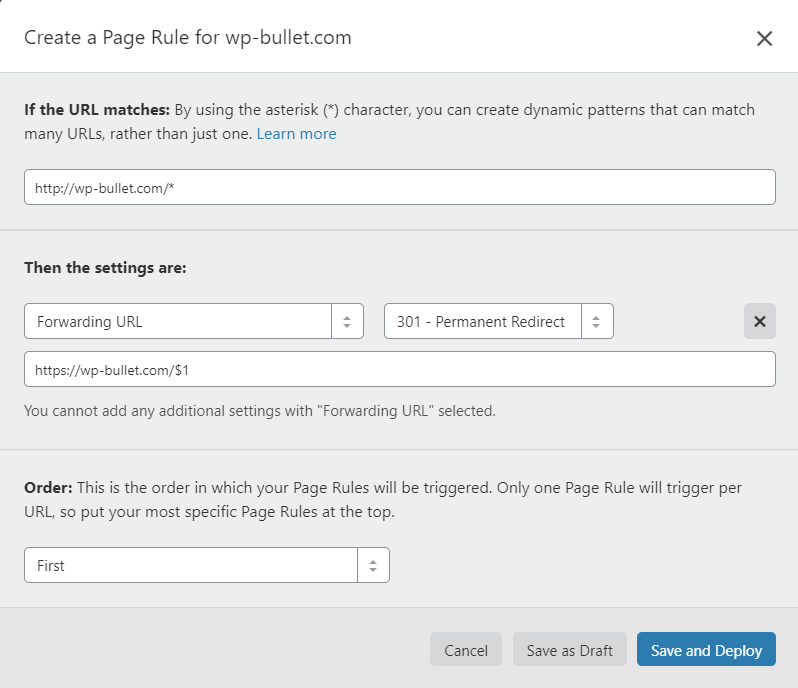Click the 'Order:' description text
This screenshot has width=798, height=688.
pyautogui.click(x=383, y=499)
